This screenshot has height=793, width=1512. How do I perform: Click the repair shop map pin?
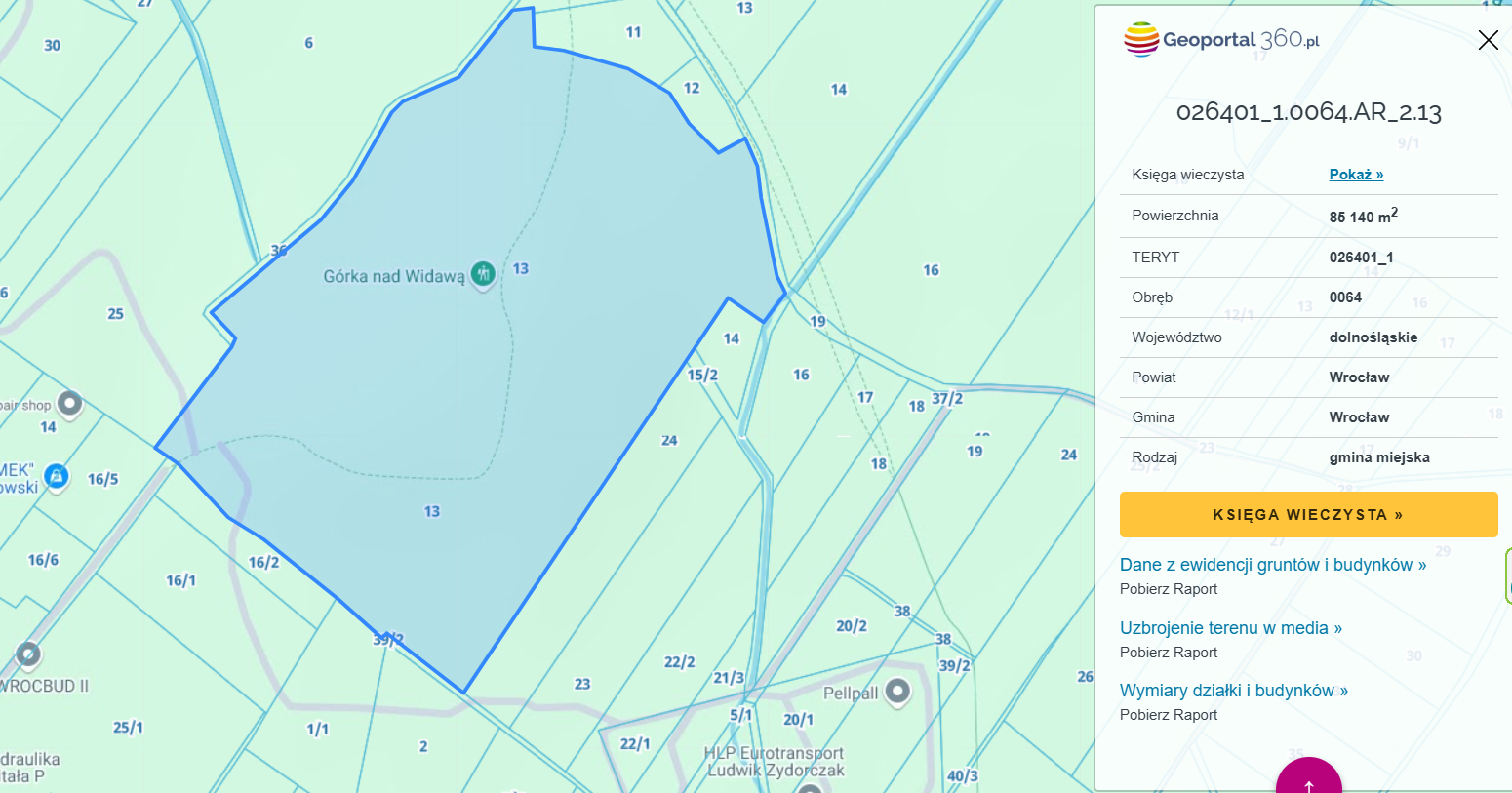(x=69, y=402)
